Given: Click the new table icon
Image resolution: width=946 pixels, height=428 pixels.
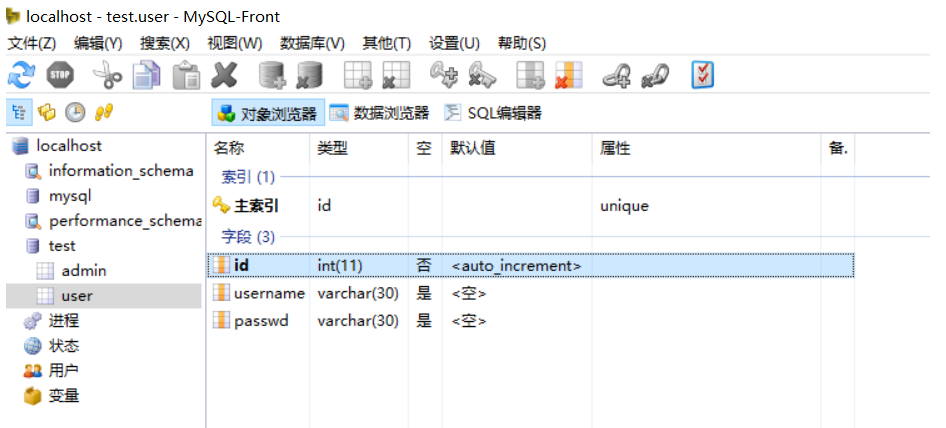Looking at the screenshot, I should coord(357,74).
